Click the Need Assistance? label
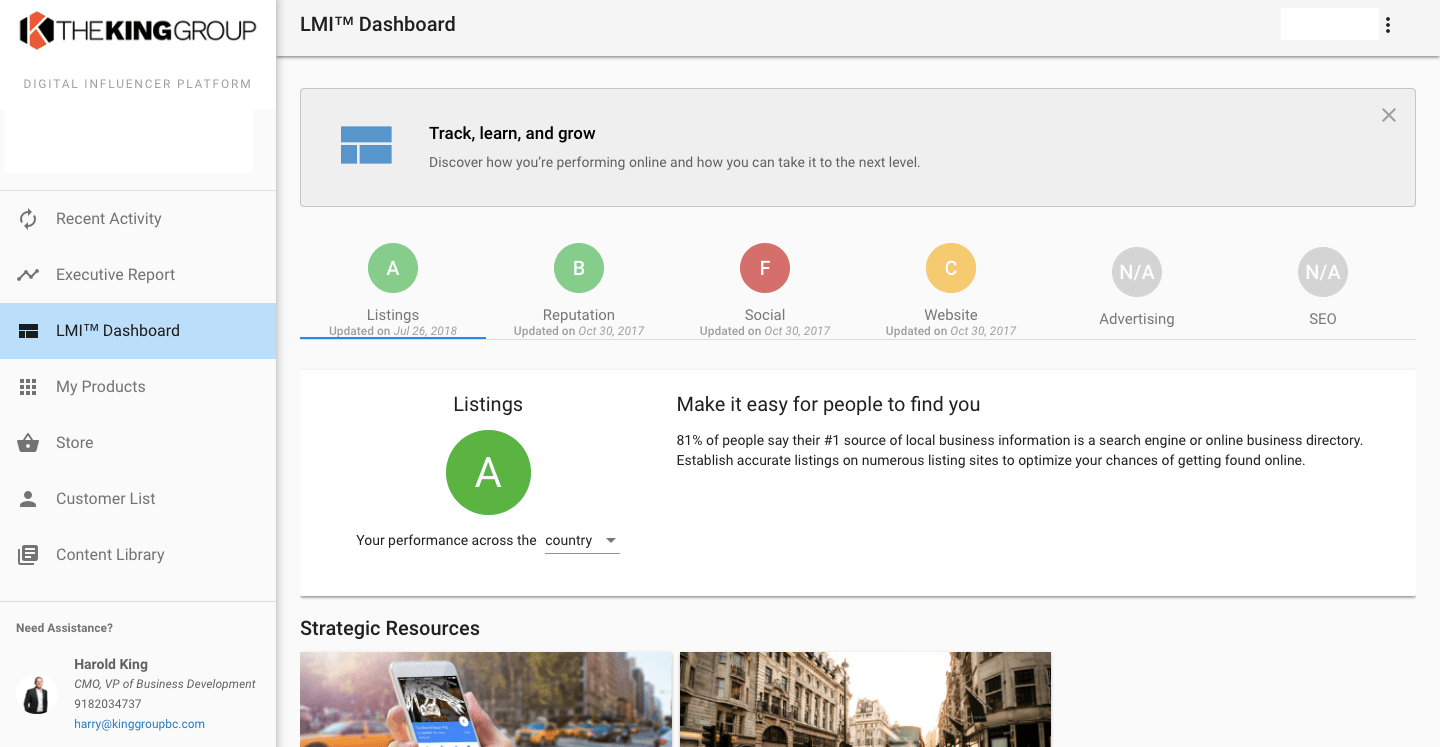The width and height of the screenshot is (1440, 747). (x=65, y=628)
